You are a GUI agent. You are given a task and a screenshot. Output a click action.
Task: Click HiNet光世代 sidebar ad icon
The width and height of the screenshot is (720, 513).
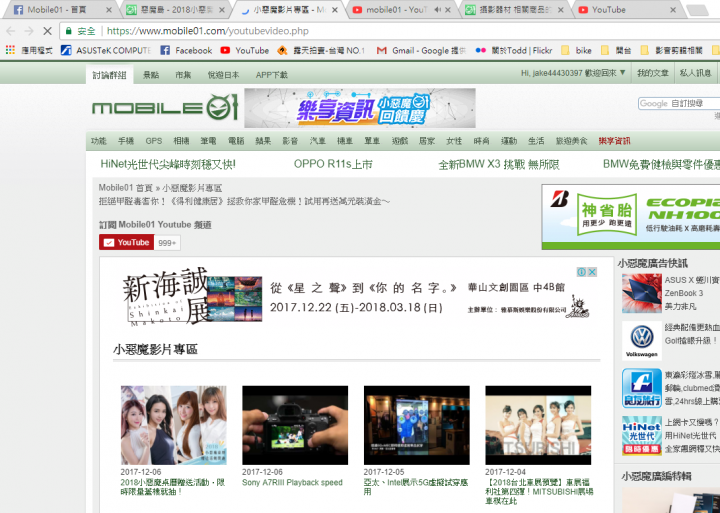point(641,435)
